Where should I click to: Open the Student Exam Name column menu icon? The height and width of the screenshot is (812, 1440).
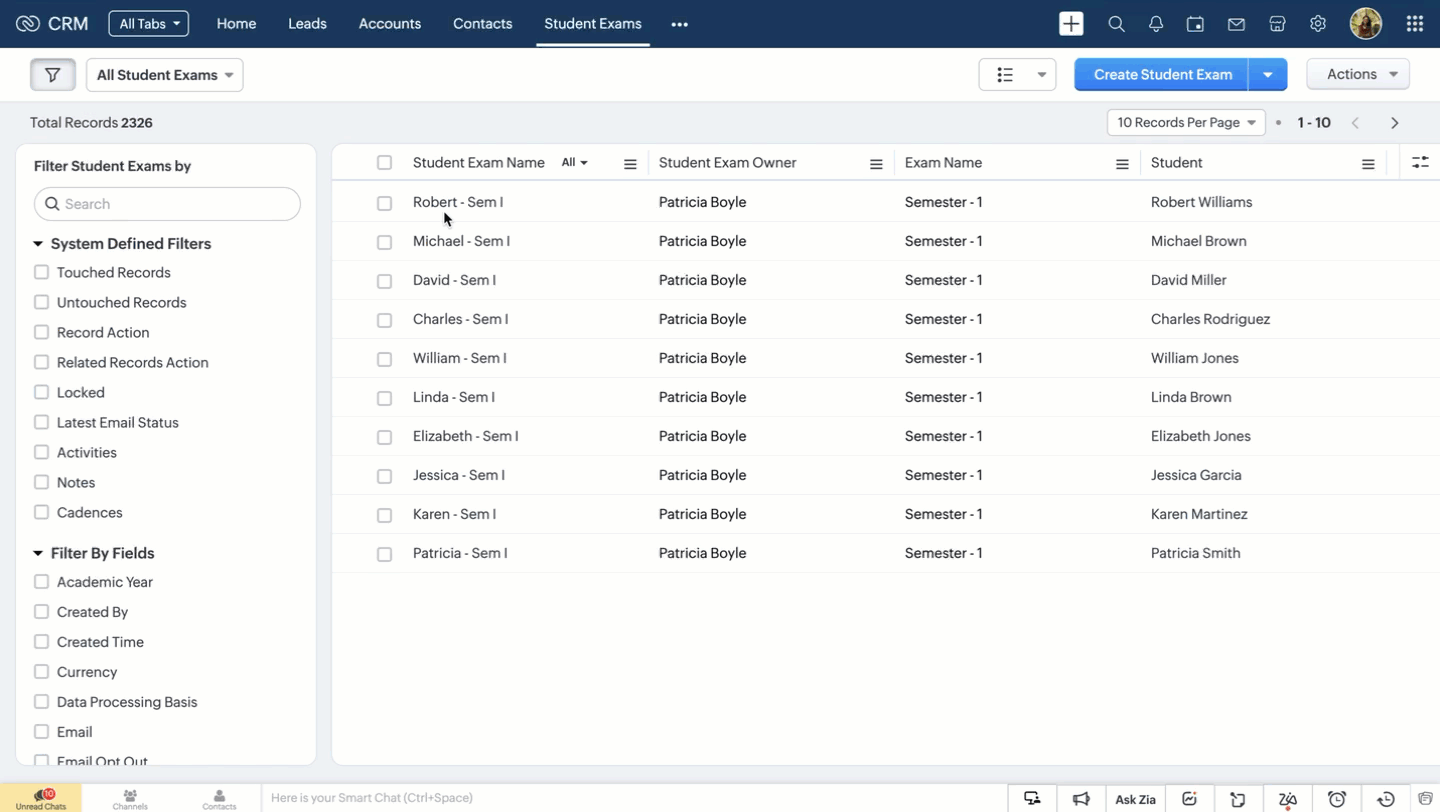[630, 164]
